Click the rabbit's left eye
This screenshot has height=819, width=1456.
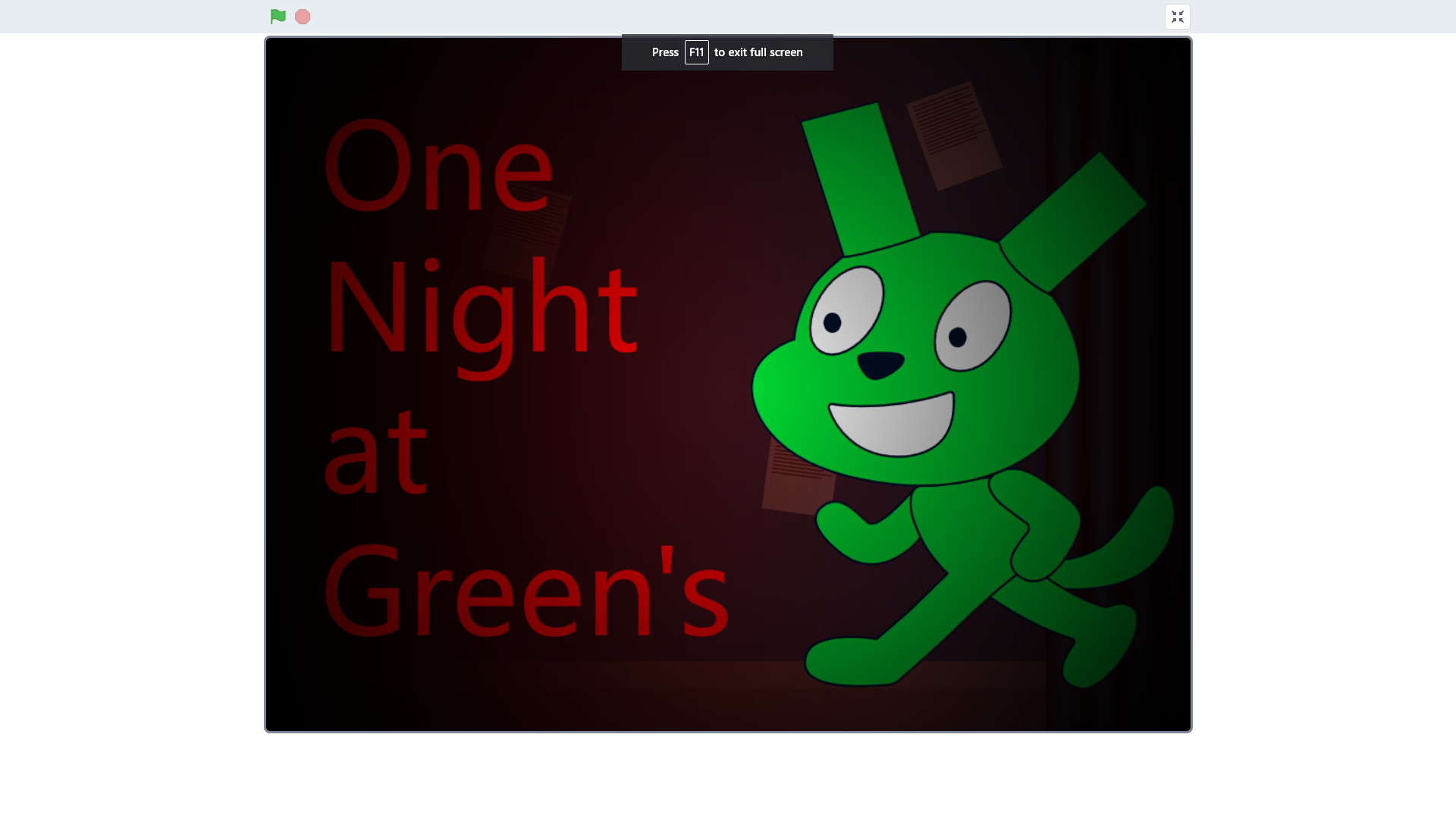pos(846,309)
